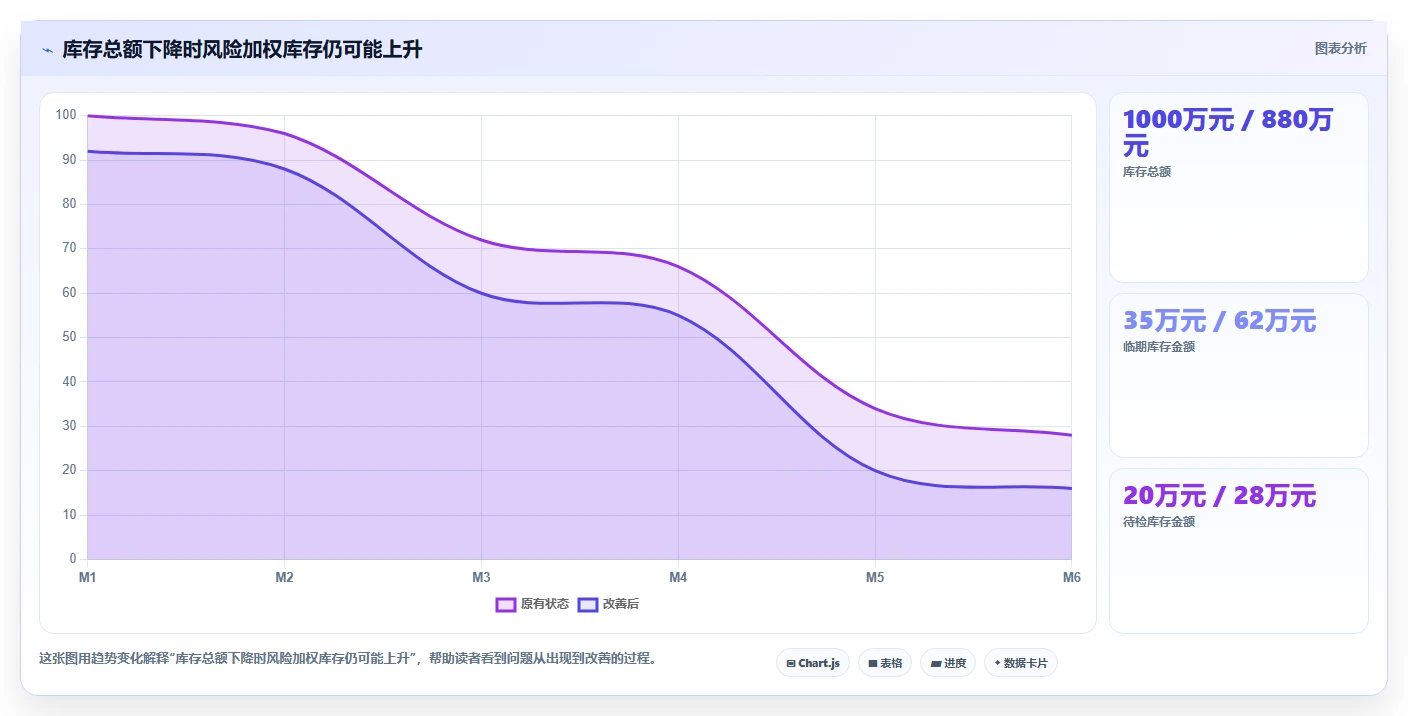
Task: Click the purple 原有状态 legend swatch
Action: click(x=506, y=604)
